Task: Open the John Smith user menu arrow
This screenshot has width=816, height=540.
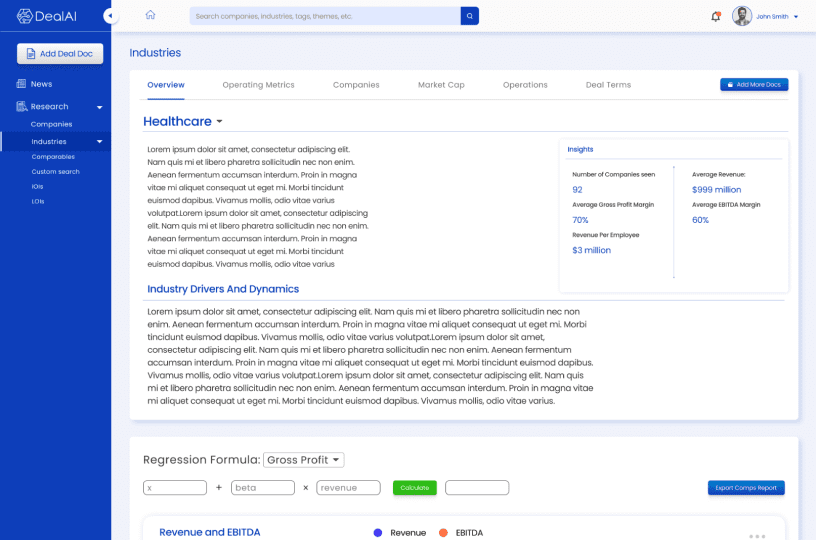Action: [796, 17]
